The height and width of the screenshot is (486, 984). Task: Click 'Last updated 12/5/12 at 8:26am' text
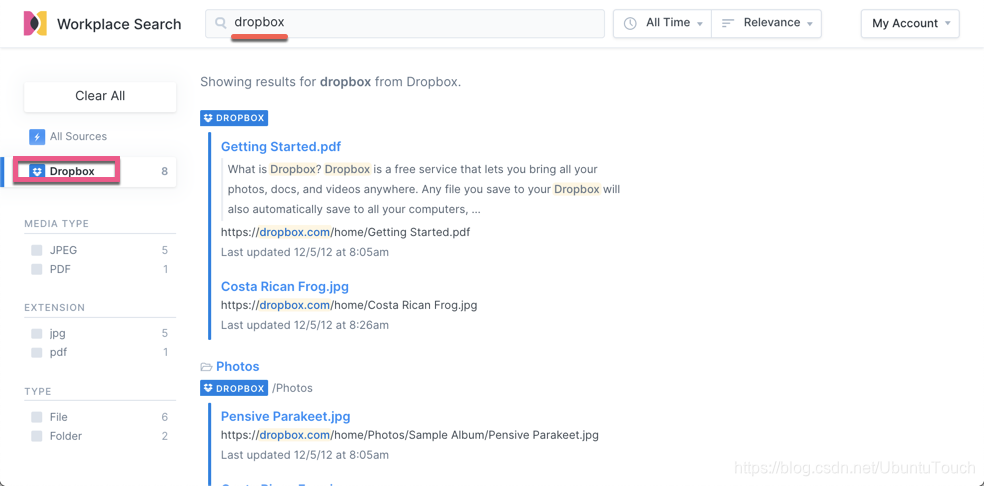click(x=305, y=325)
